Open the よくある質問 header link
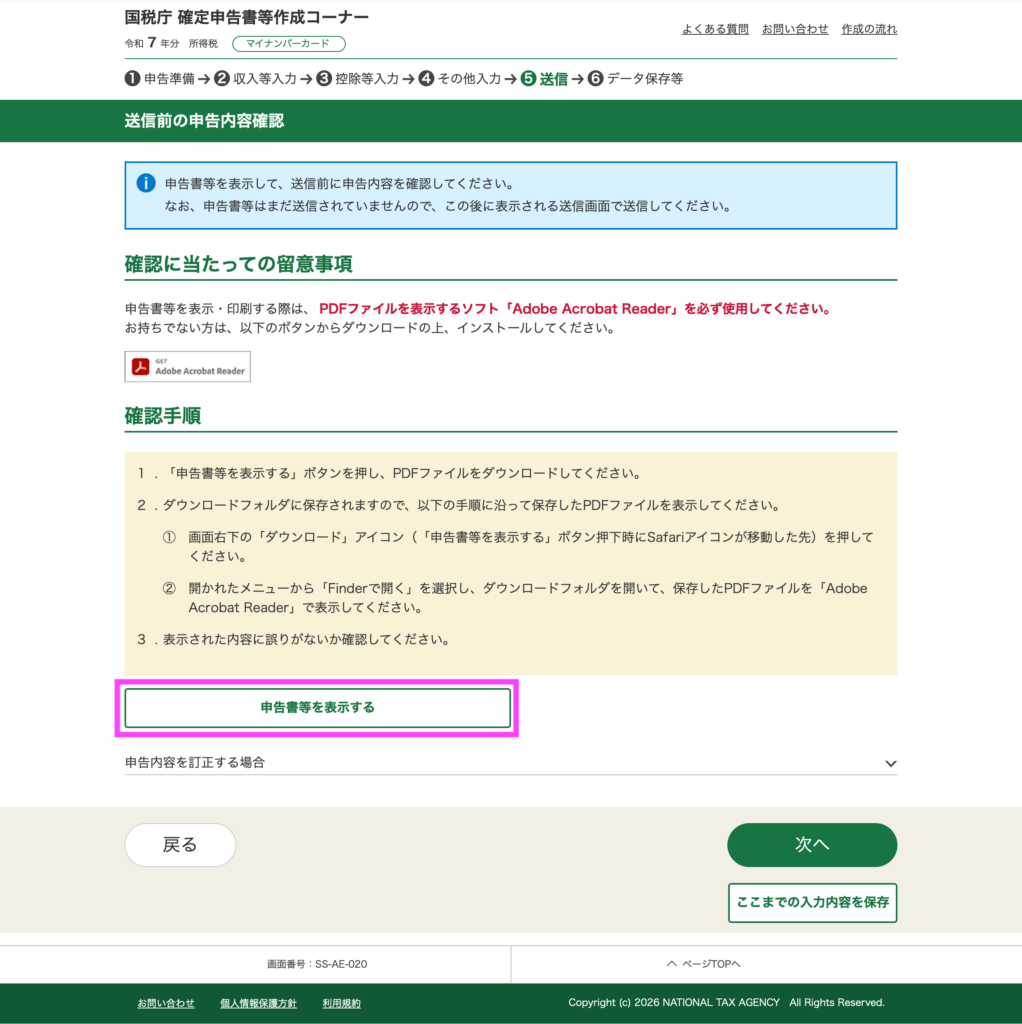The width and height of the screenshot is (1022, 1024). (x=715, y=30)
